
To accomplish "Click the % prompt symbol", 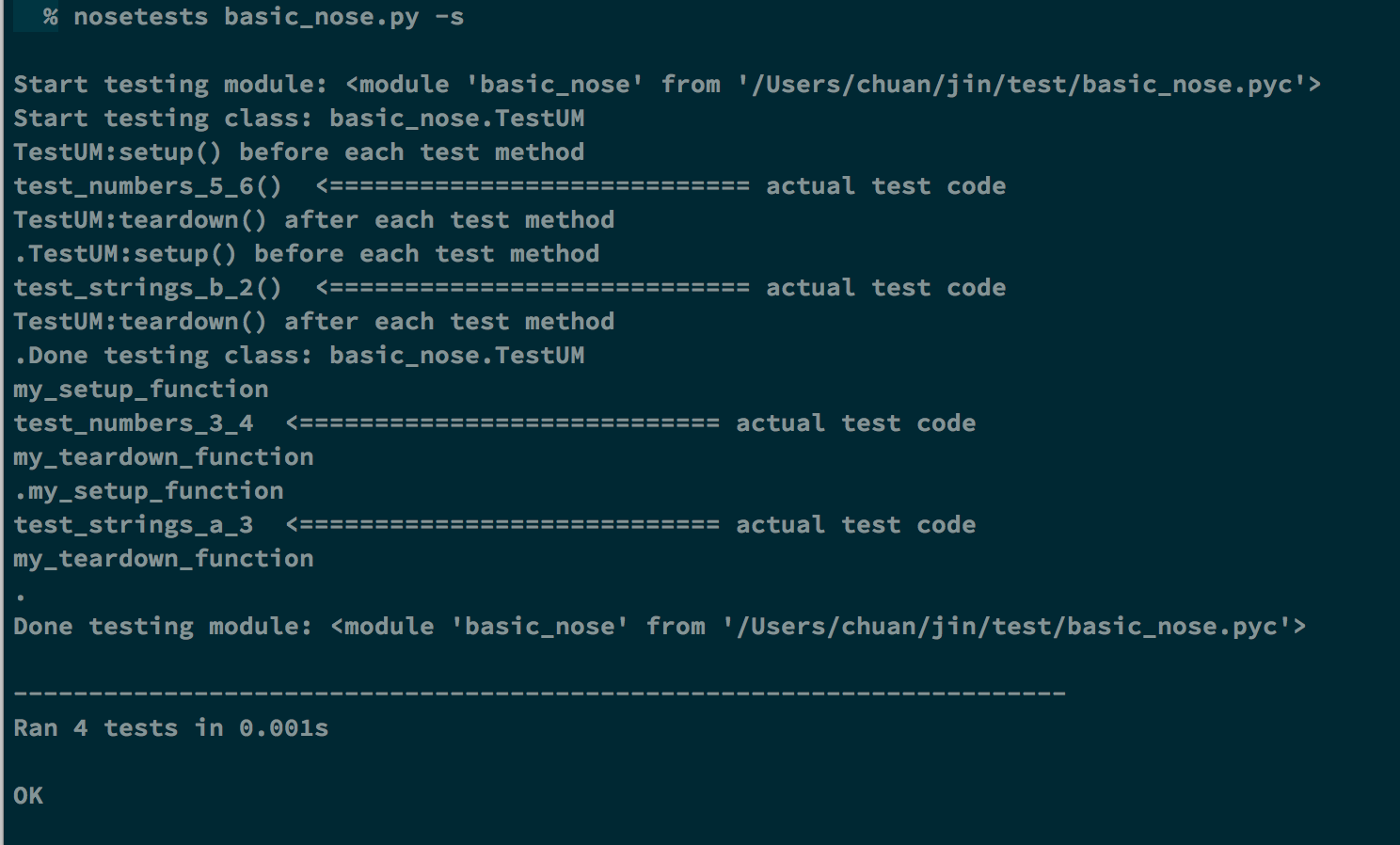I will point(50,17).
